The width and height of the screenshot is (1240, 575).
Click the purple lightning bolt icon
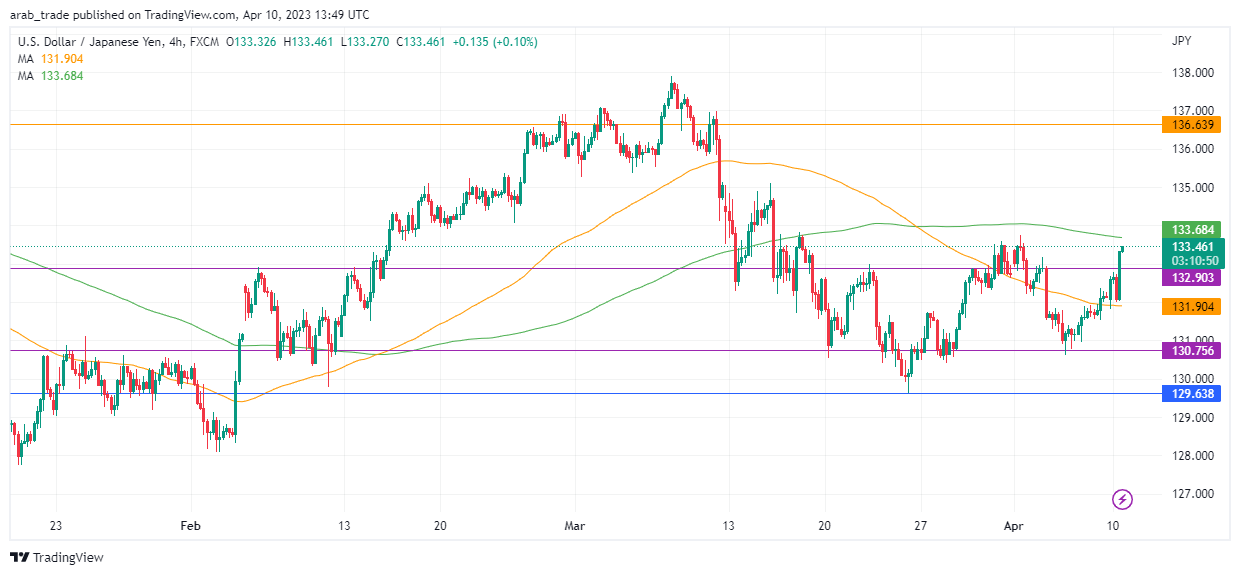[1123, 499]
